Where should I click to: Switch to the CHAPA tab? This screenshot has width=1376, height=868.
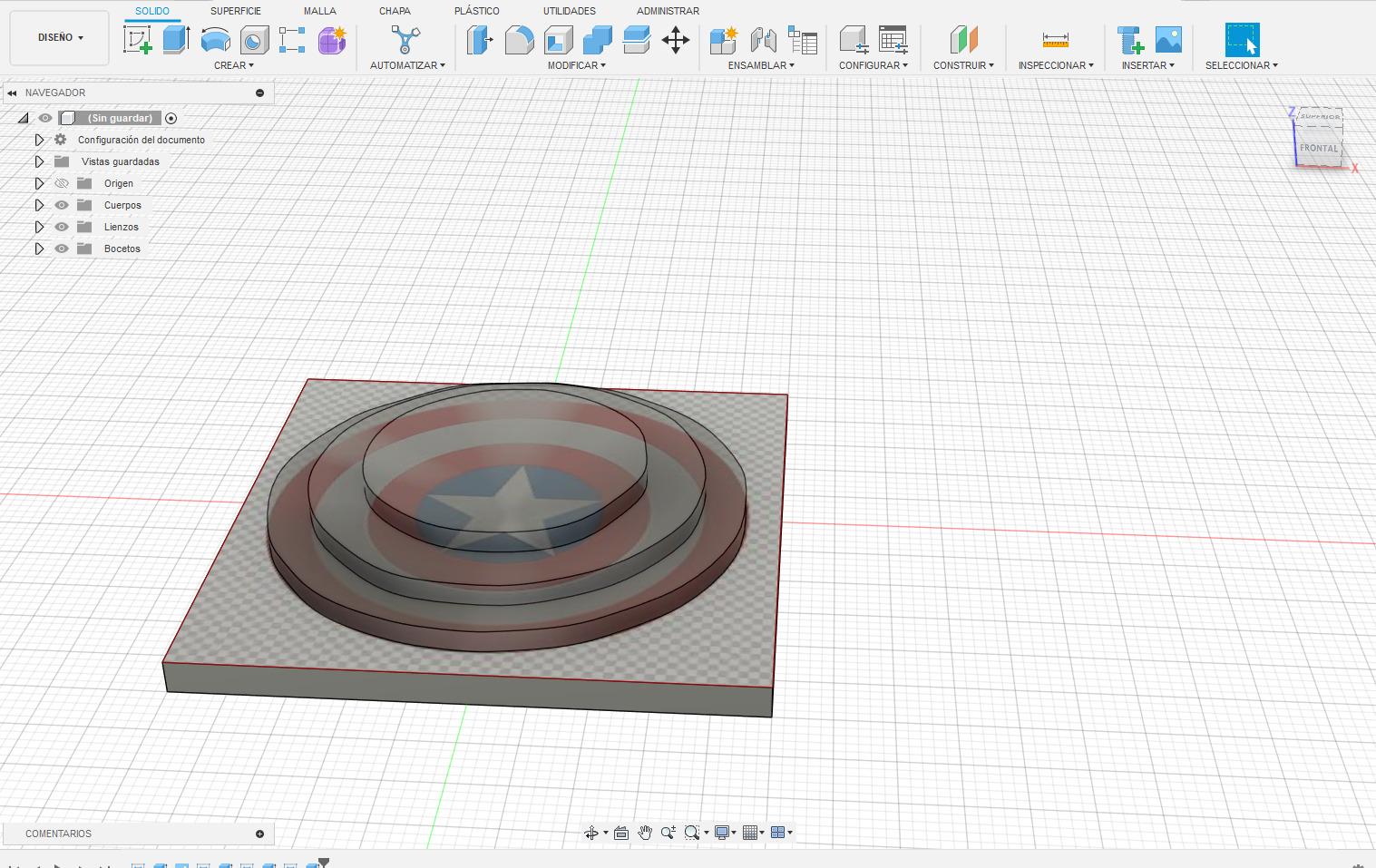point(395,11)
